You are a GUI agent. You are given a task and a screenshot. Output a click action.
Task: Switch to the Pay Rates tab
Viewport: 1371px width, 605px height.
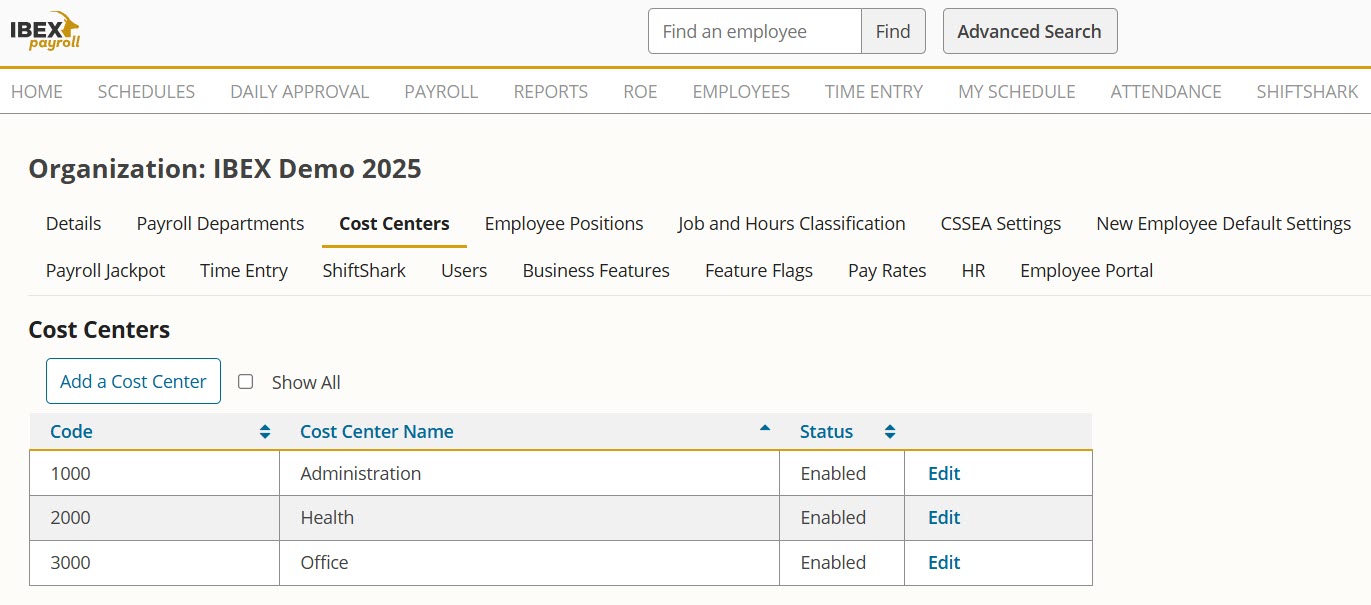887,271
